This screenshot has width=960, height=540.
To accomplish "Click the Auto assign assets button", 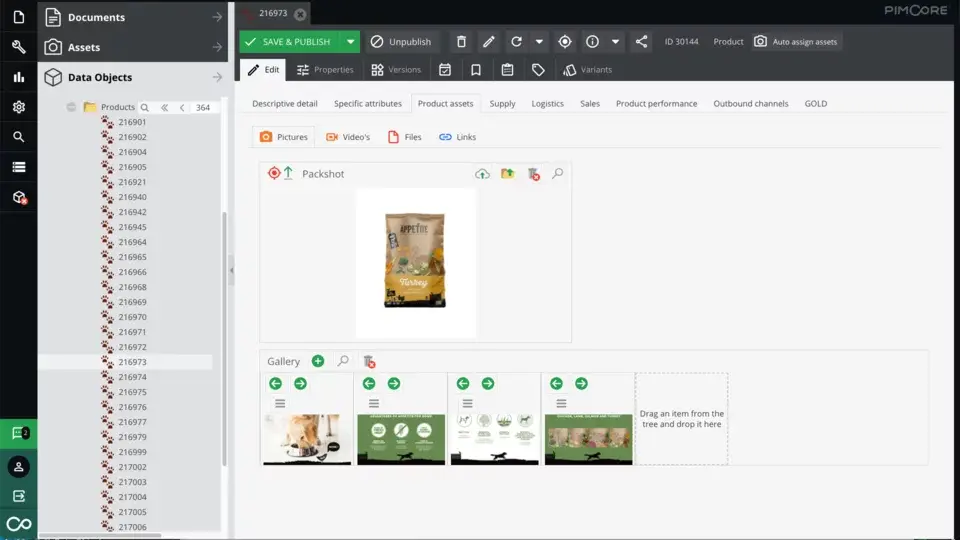I will click(796, 42).
